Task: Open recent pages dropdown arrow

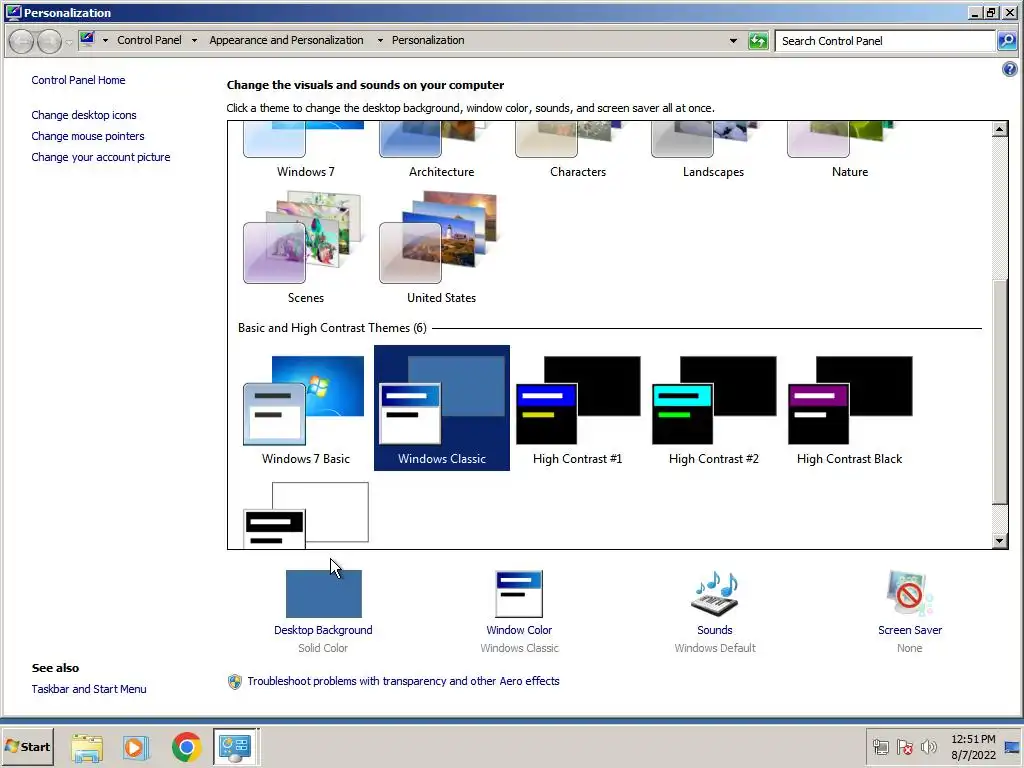Action: click(x=69, y=42)
